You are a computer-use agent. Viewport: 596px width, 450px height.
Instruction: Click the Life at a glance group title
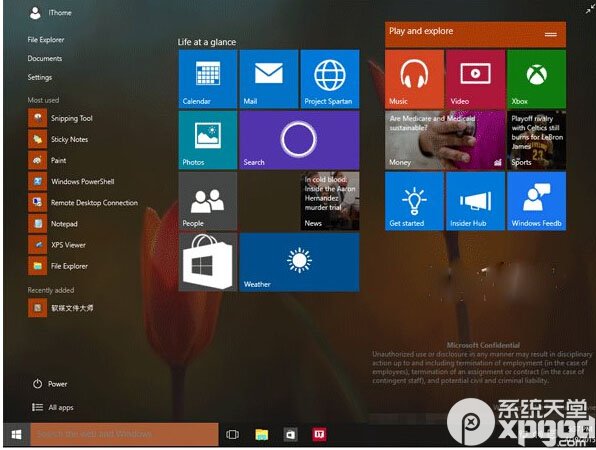coord(206,42)
